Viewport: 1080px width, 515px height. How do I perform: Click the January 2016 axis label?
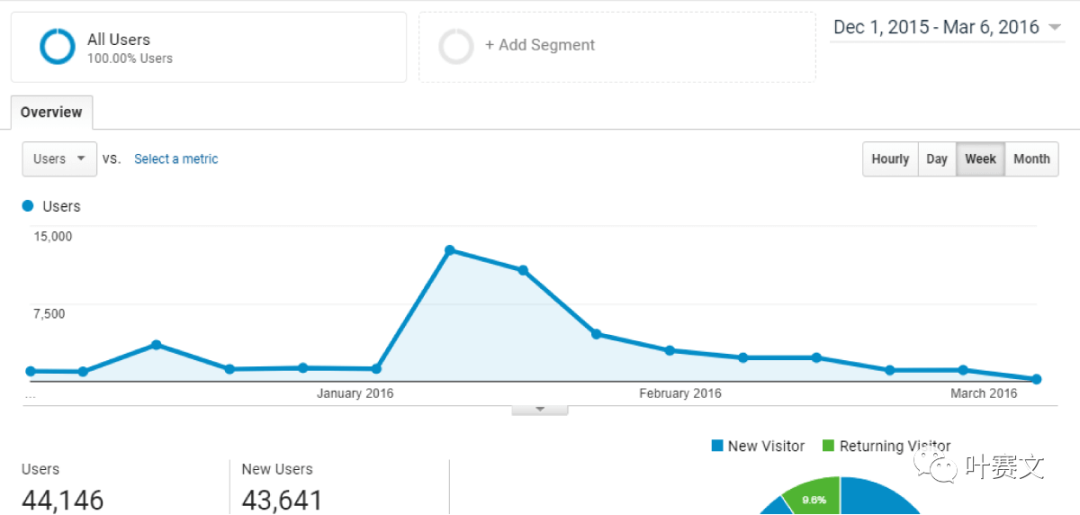[x=355, y=394]
